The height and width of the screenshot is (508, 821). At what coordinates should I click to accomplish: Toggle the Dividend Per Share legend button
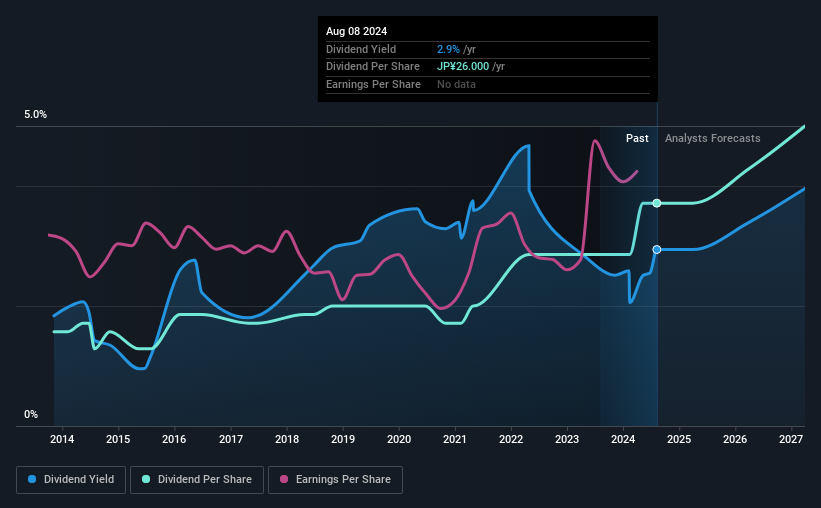(197, 480)
